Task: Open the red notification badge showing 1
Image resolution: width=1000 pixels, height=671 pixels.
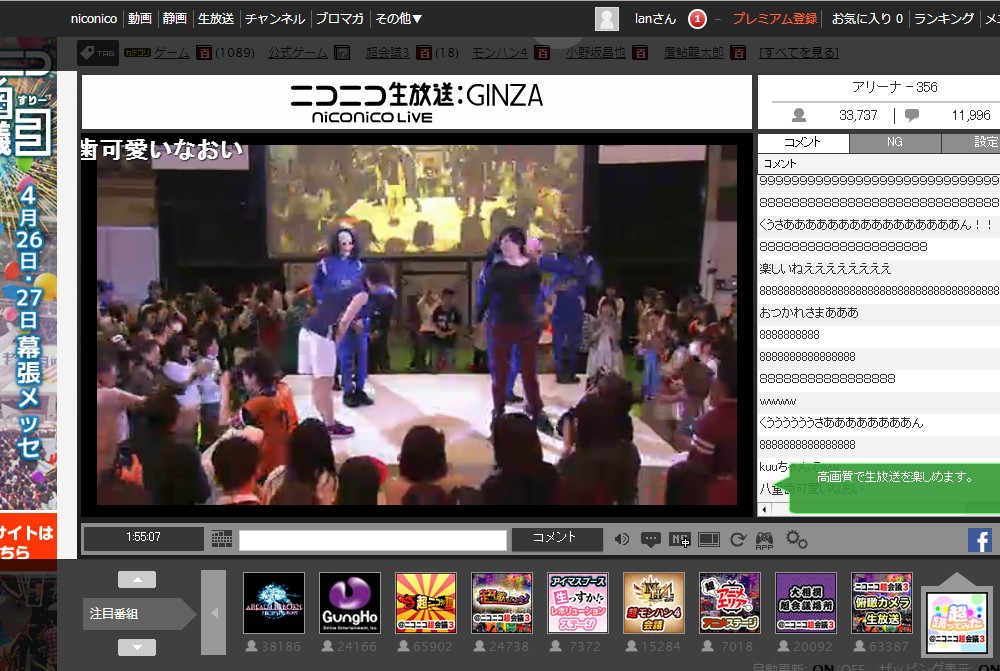Action: pyautogui.click(x=697, y=18)
